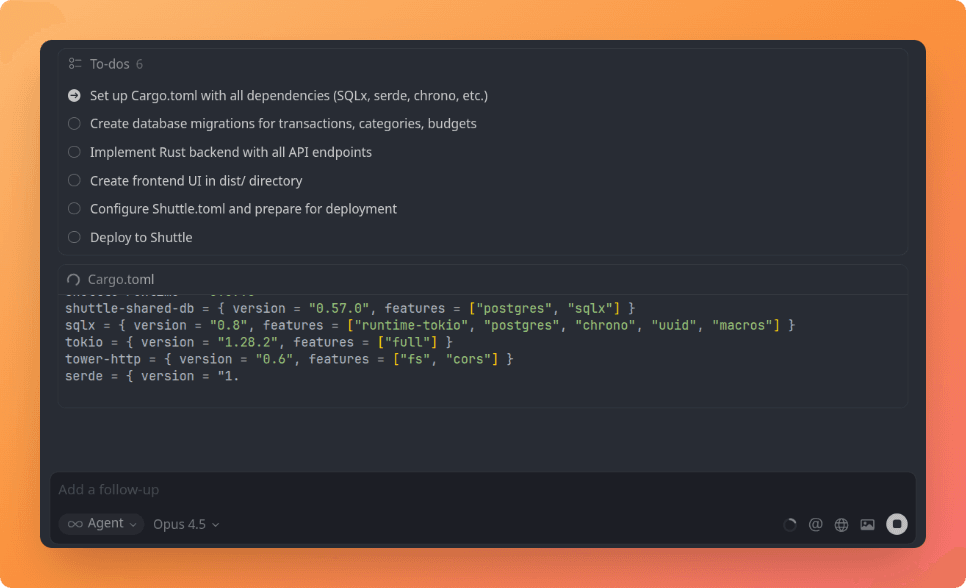This screenshot has width=966, height=588.
Task: Select the infinity icon on the Agent button
Action: 74,523
